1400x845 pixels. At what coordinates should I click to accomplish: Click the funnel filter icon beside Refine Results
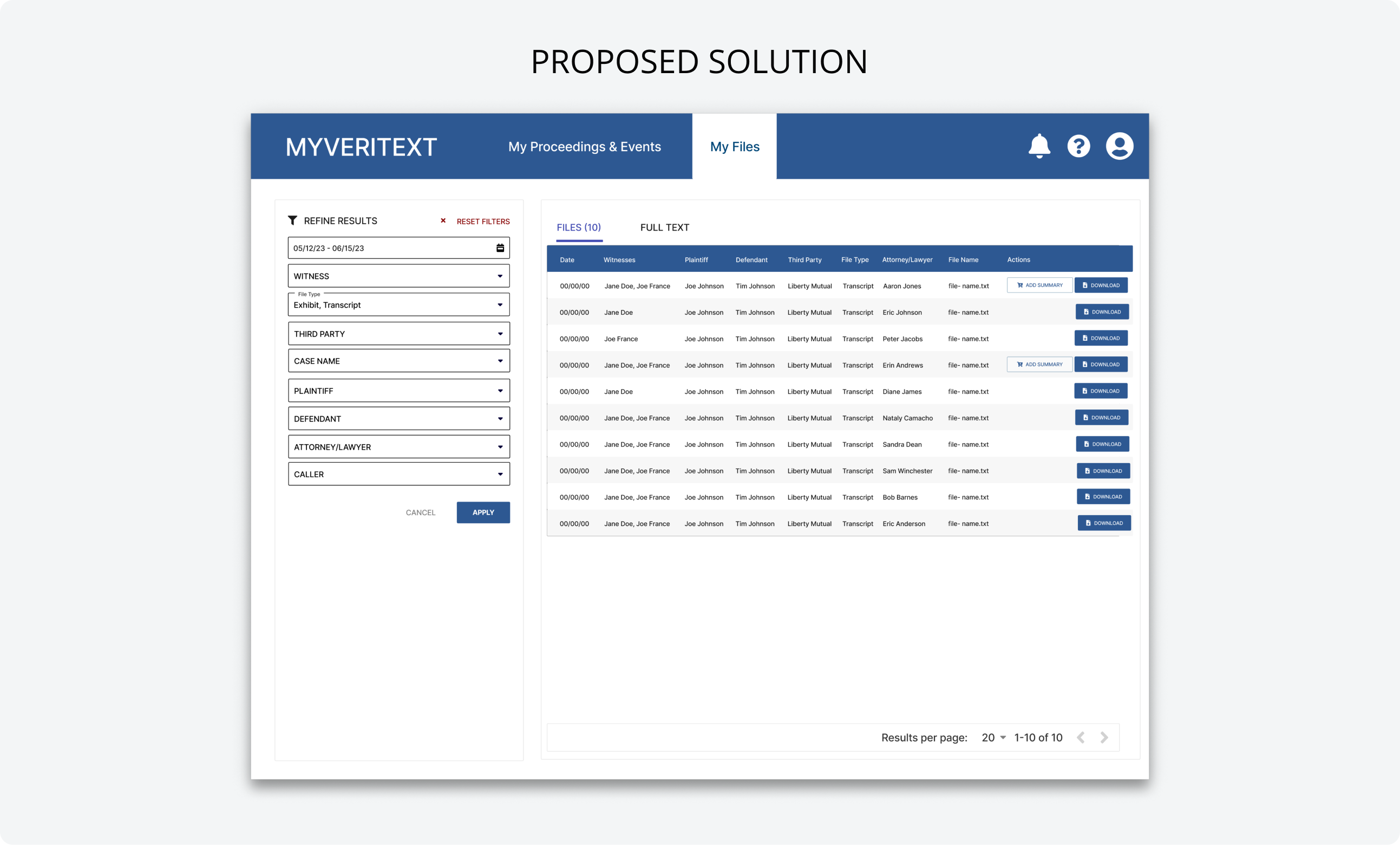(x=292, y=220)
